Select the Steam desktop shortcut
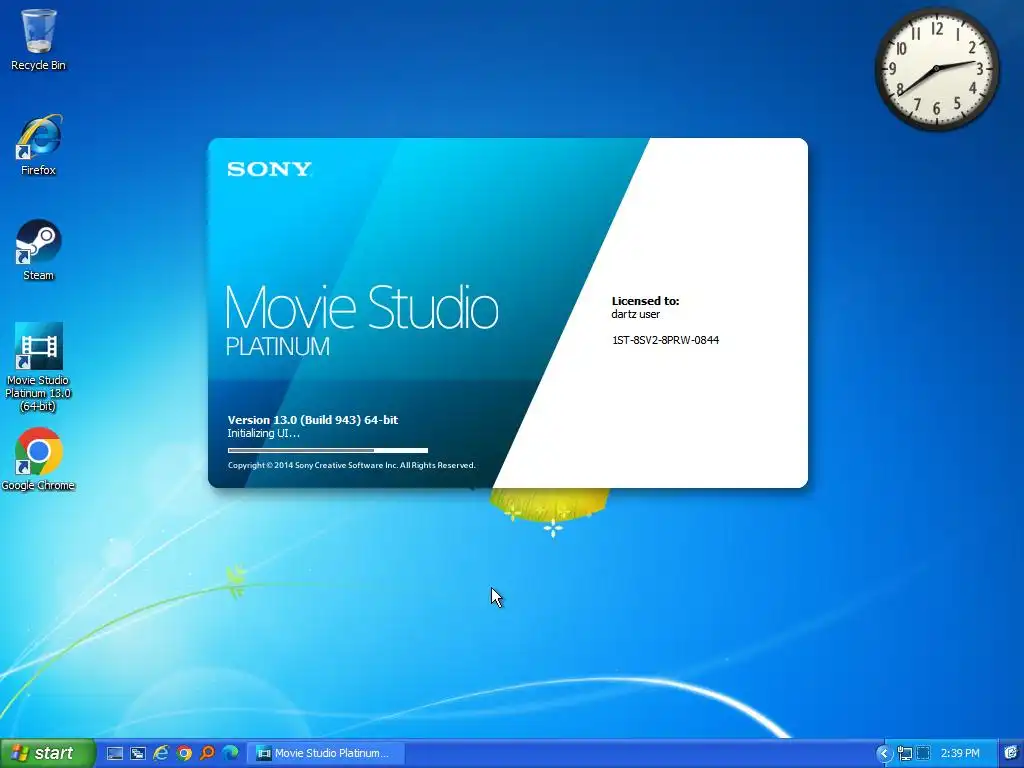The image size is (1024, 768). (x=39, y=249)
